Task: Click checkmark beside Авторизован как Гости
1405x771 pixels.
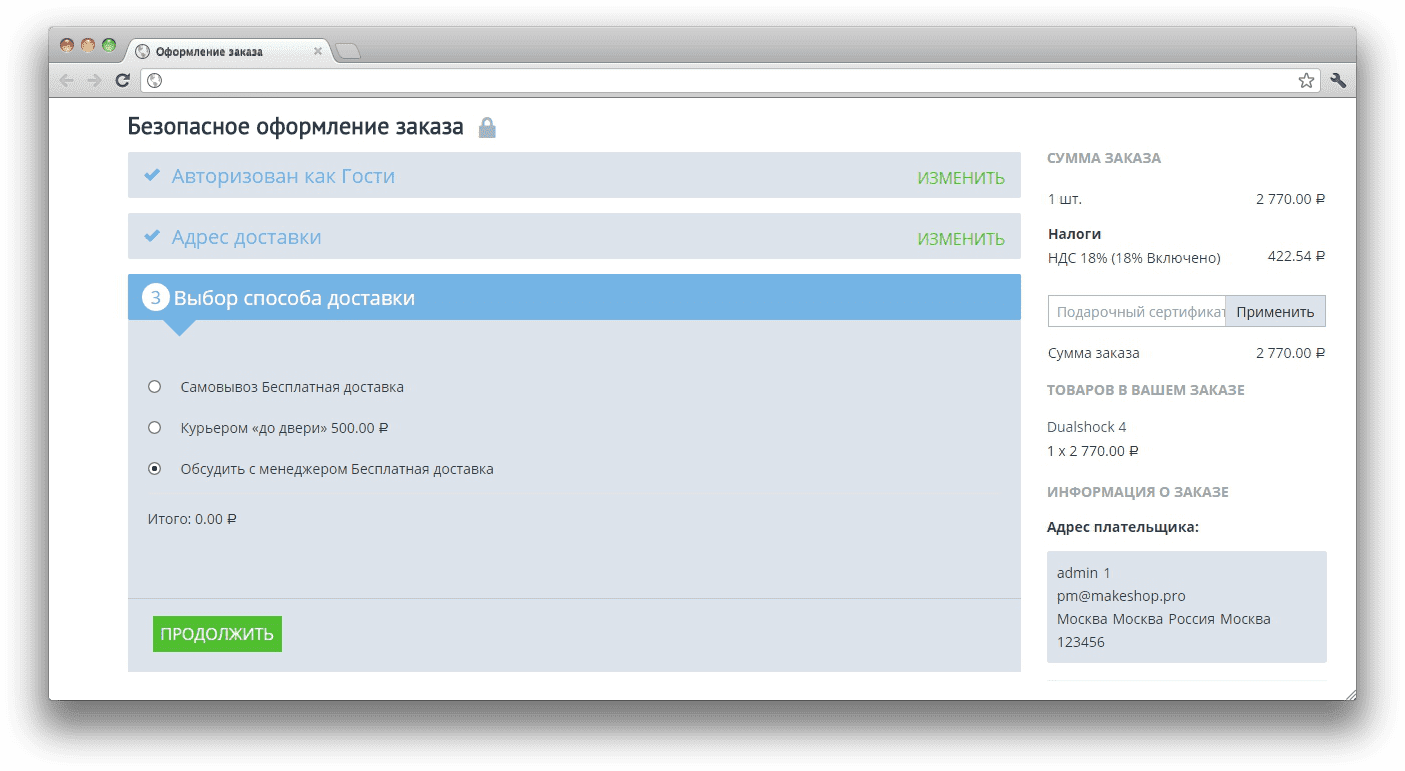Action: click(x=152, y=176)
